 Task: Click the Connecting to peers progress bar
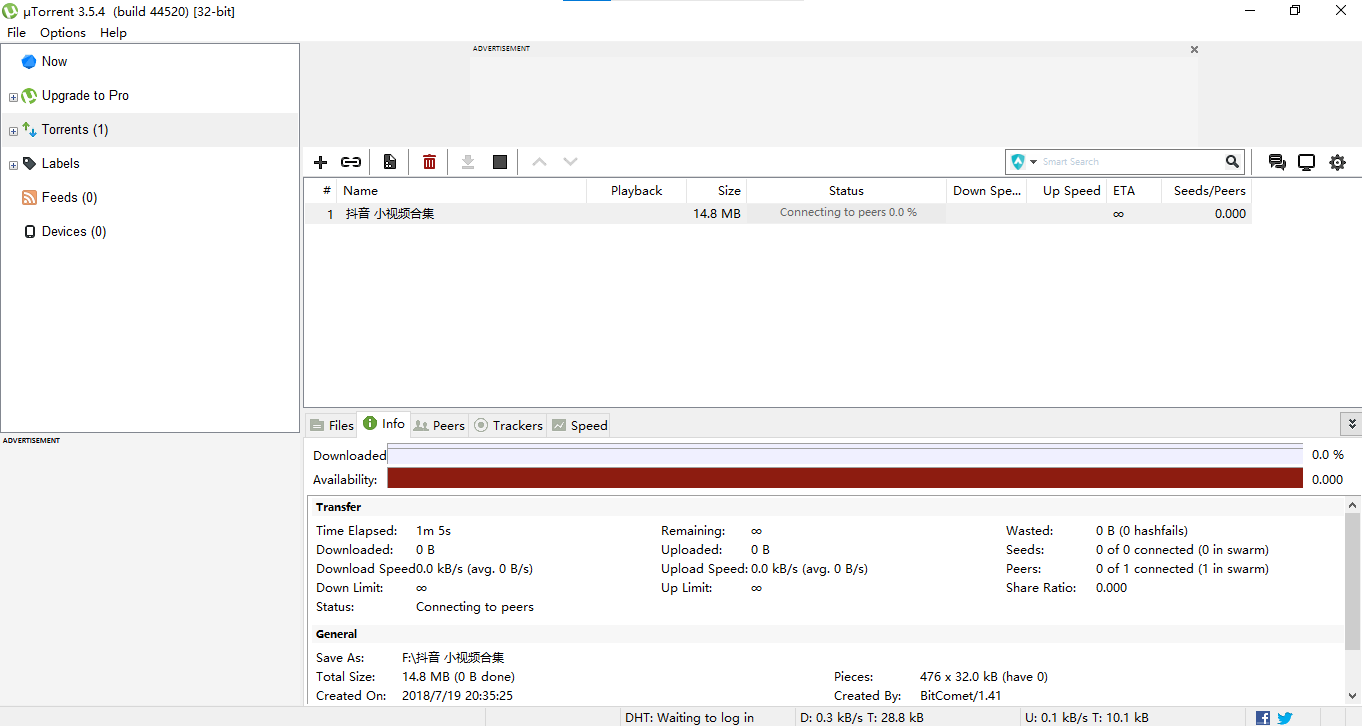click(847, 213)
